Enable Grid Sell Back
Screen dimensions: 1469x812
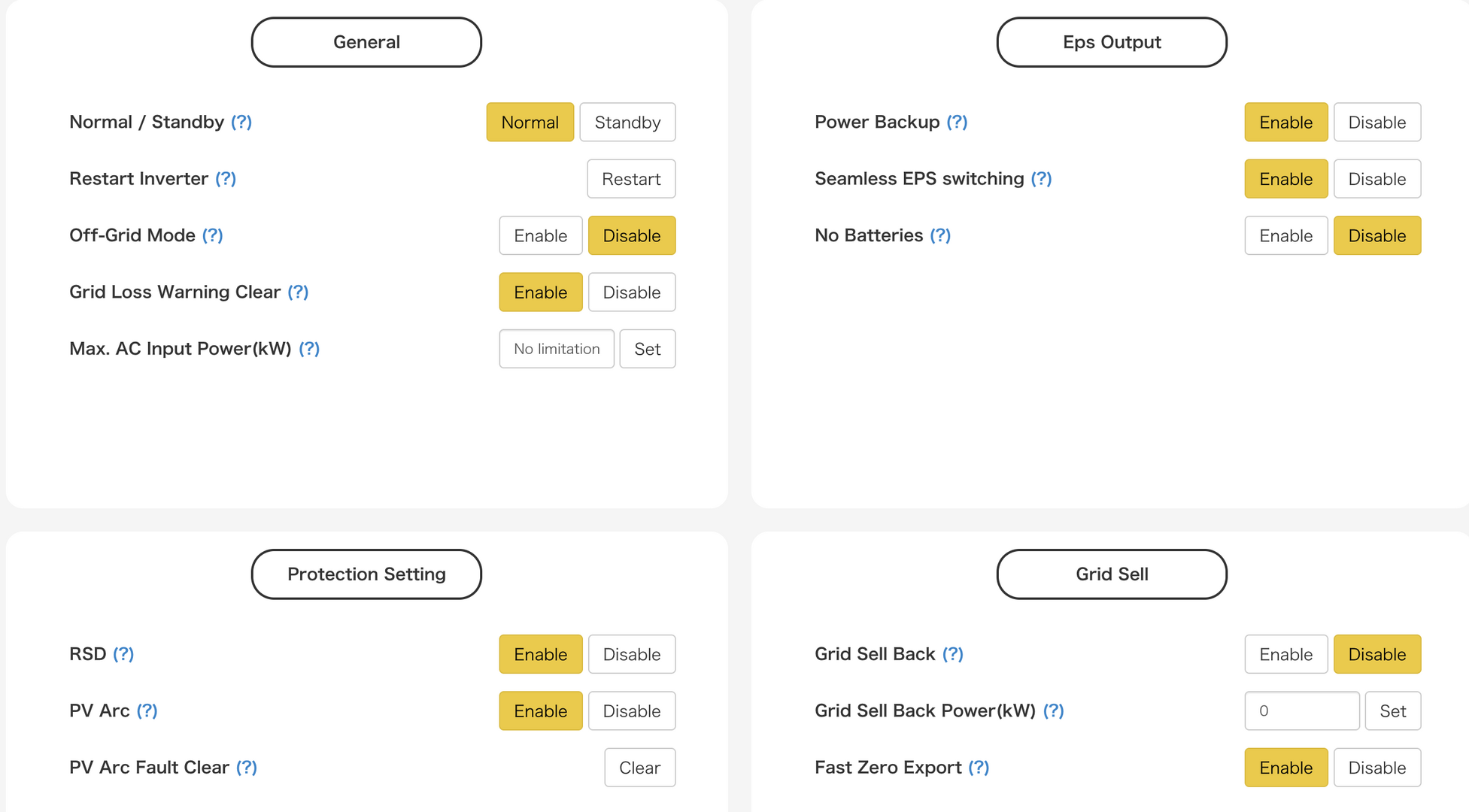[x=1285, y=655]
